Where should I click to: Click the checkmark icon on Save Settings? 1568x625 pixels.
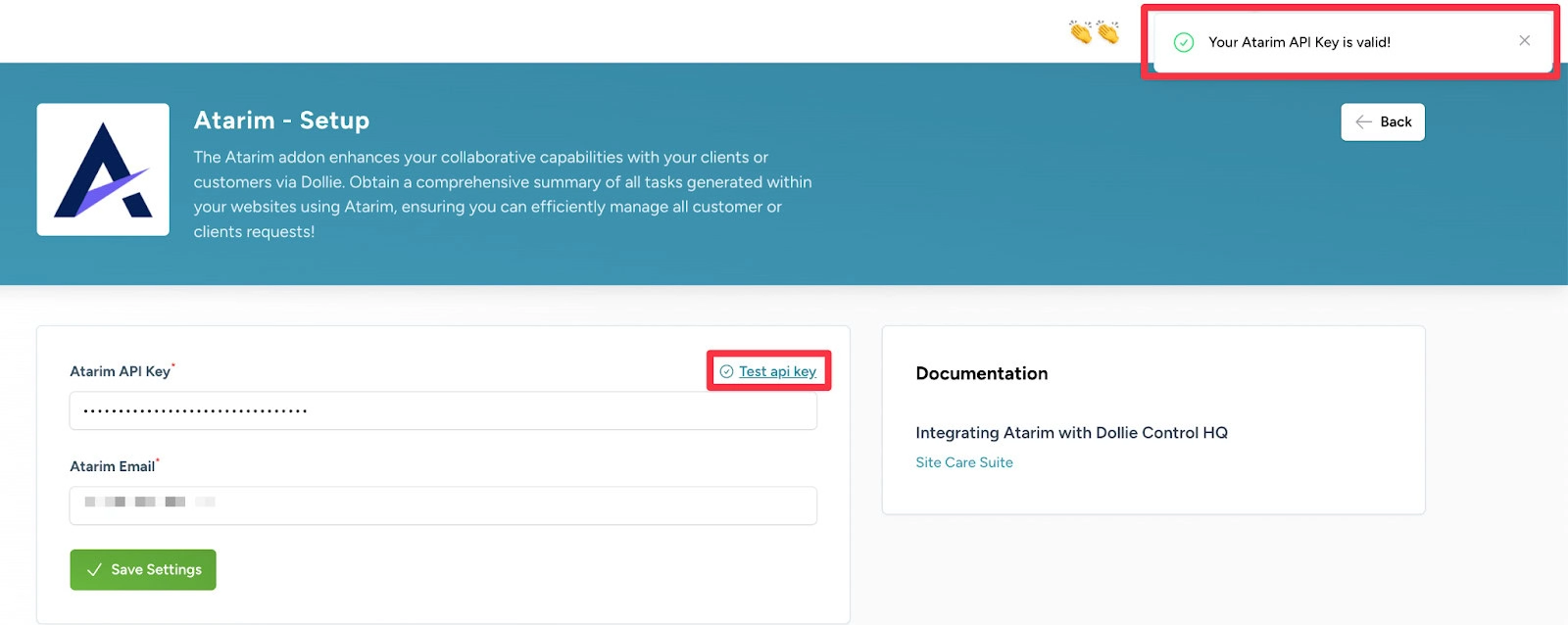tap(95, 570)
